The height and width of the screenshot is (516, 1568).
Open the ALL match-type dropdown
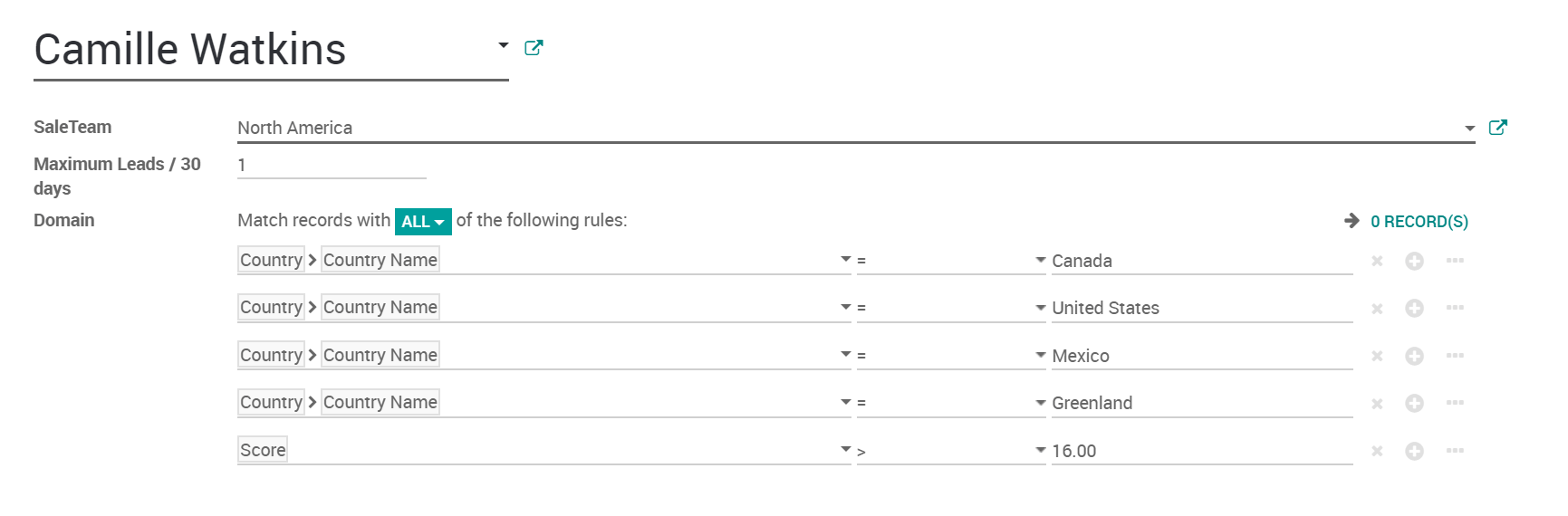[422, 222]
